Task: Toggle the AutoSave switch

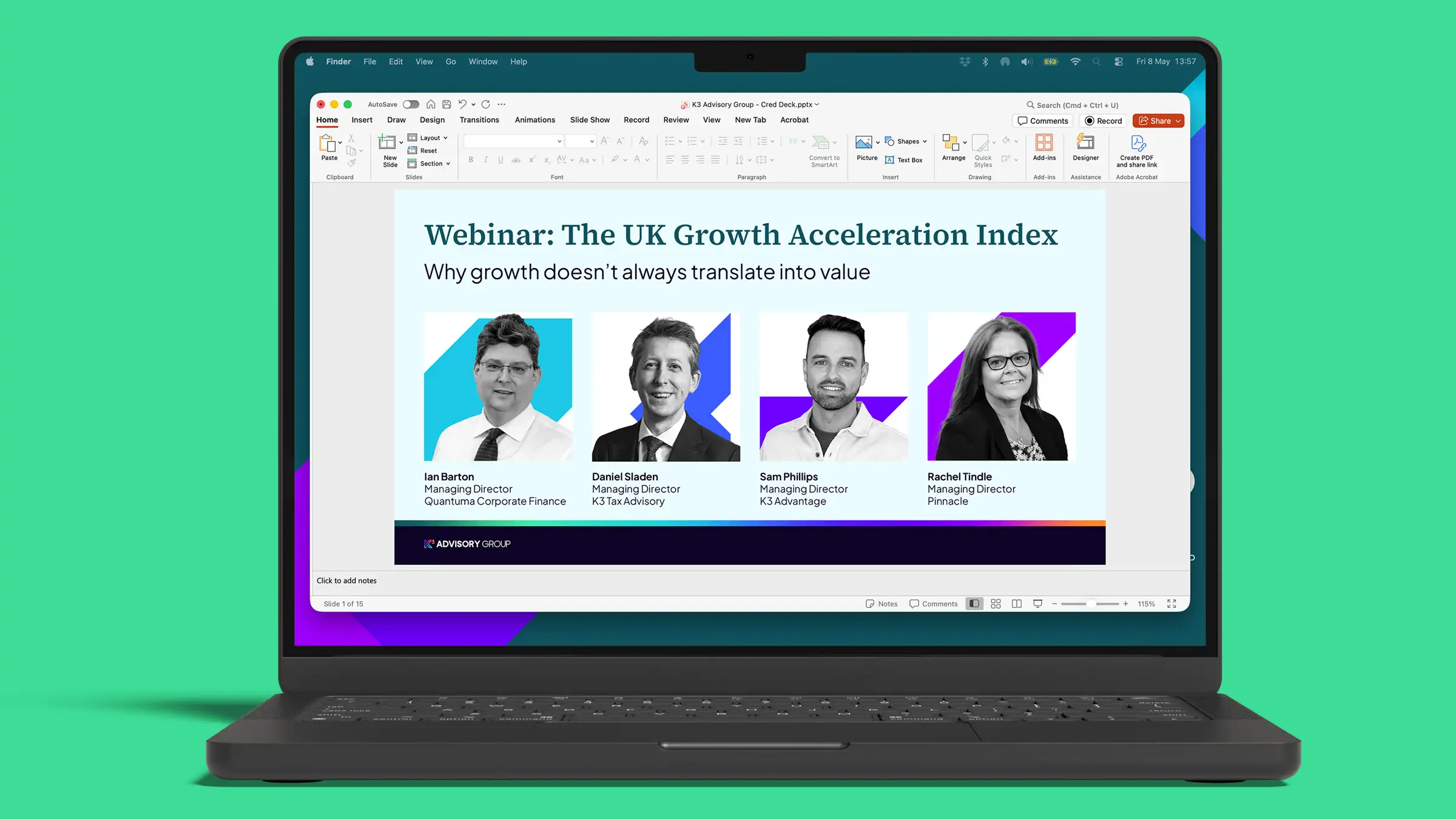Action: tap(411, 104)
